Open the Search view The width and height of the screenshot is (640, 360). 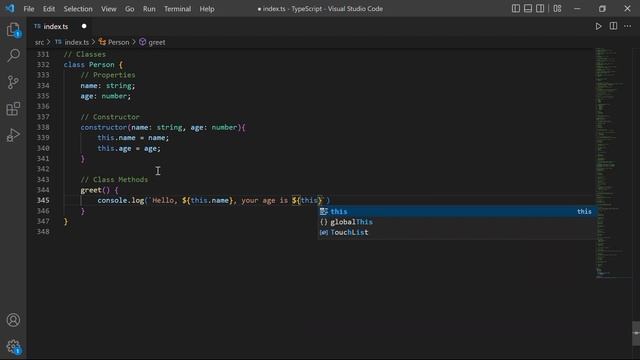13,55
